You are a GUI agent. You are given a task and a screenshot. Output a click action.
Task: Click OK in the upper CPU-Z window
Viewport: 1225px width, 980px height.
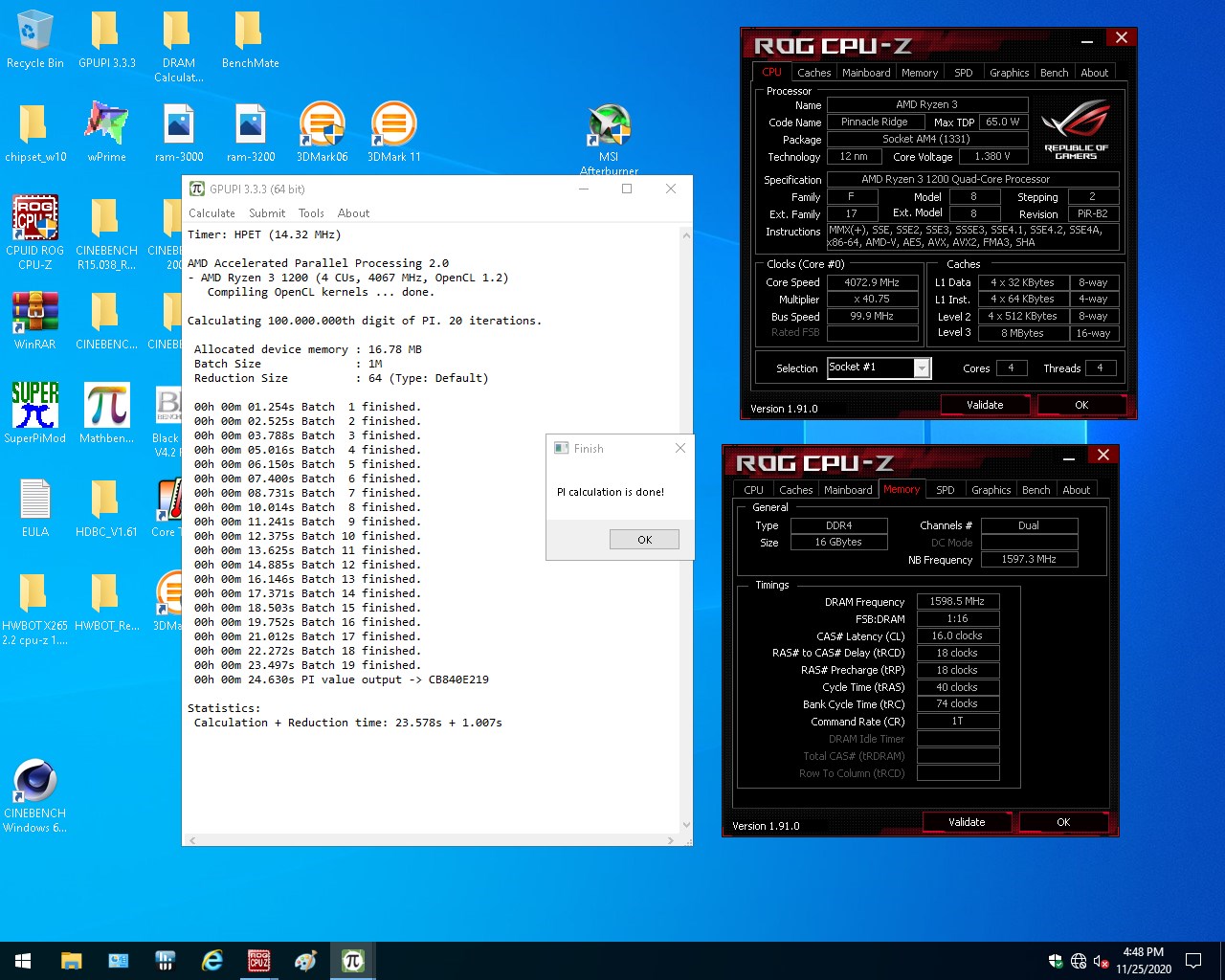[x=1081, y=405]
